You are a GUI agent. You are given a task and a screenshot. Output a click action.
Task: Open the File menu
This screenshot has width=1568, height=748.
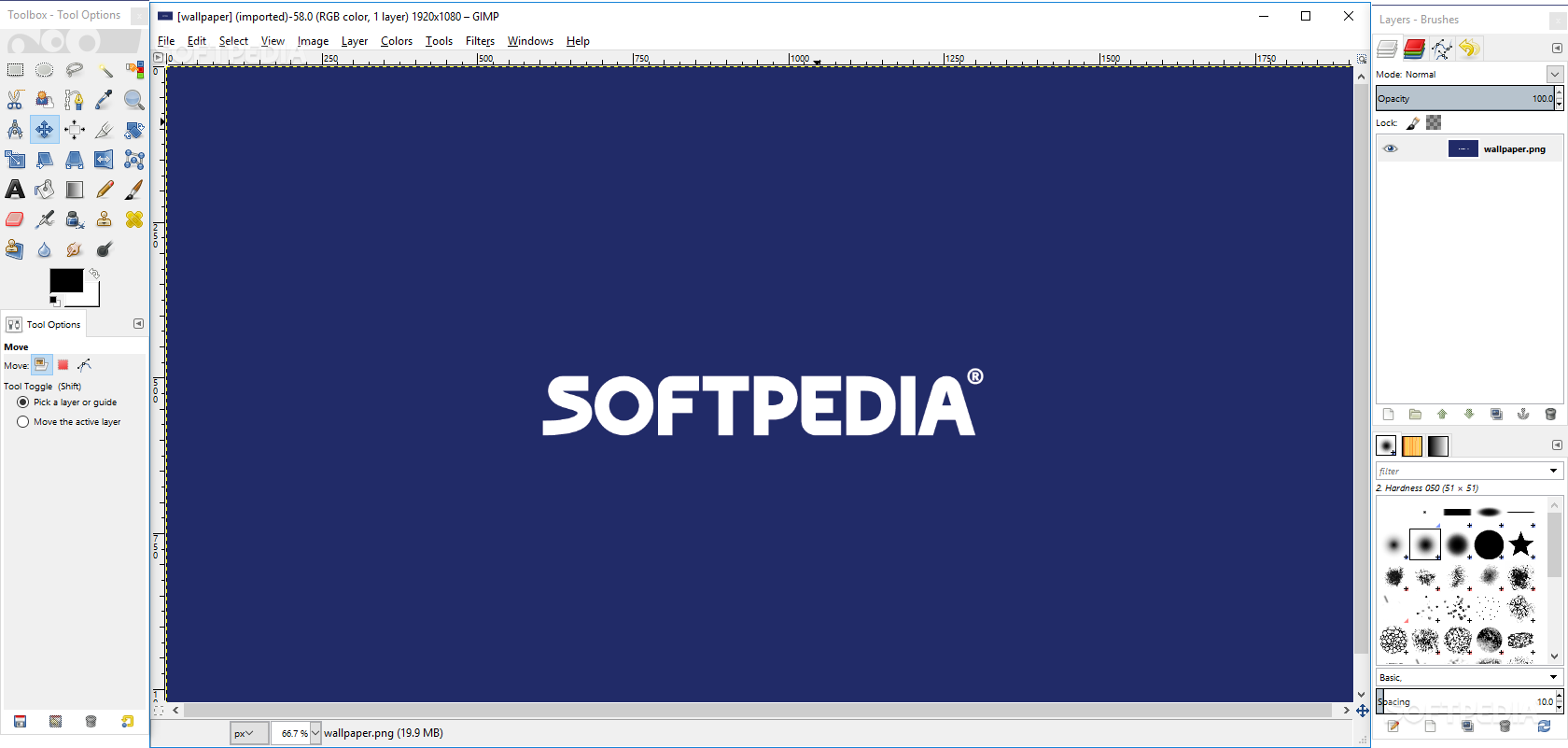(x=166, y=41)
